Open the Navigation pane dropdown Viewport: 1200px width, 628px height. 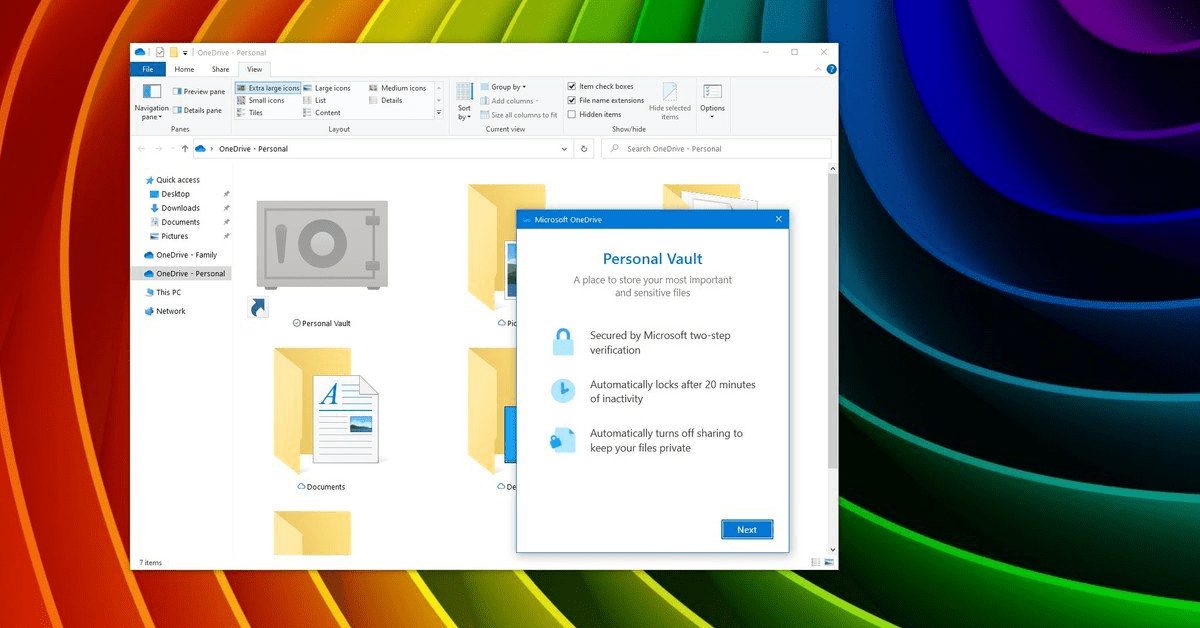[151, 102]
